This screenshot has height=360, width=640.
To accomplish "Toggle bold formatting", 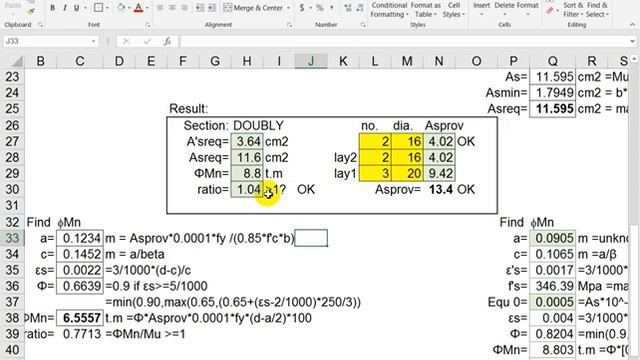I will tap(53, 8).
